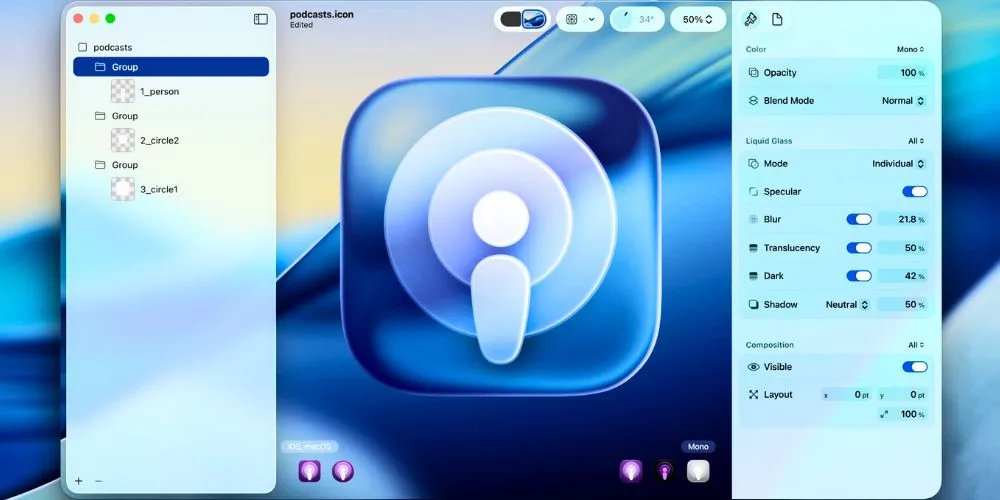Toggle the Translucency switch
The image size is (1000, 500).
tap(859, 247)
